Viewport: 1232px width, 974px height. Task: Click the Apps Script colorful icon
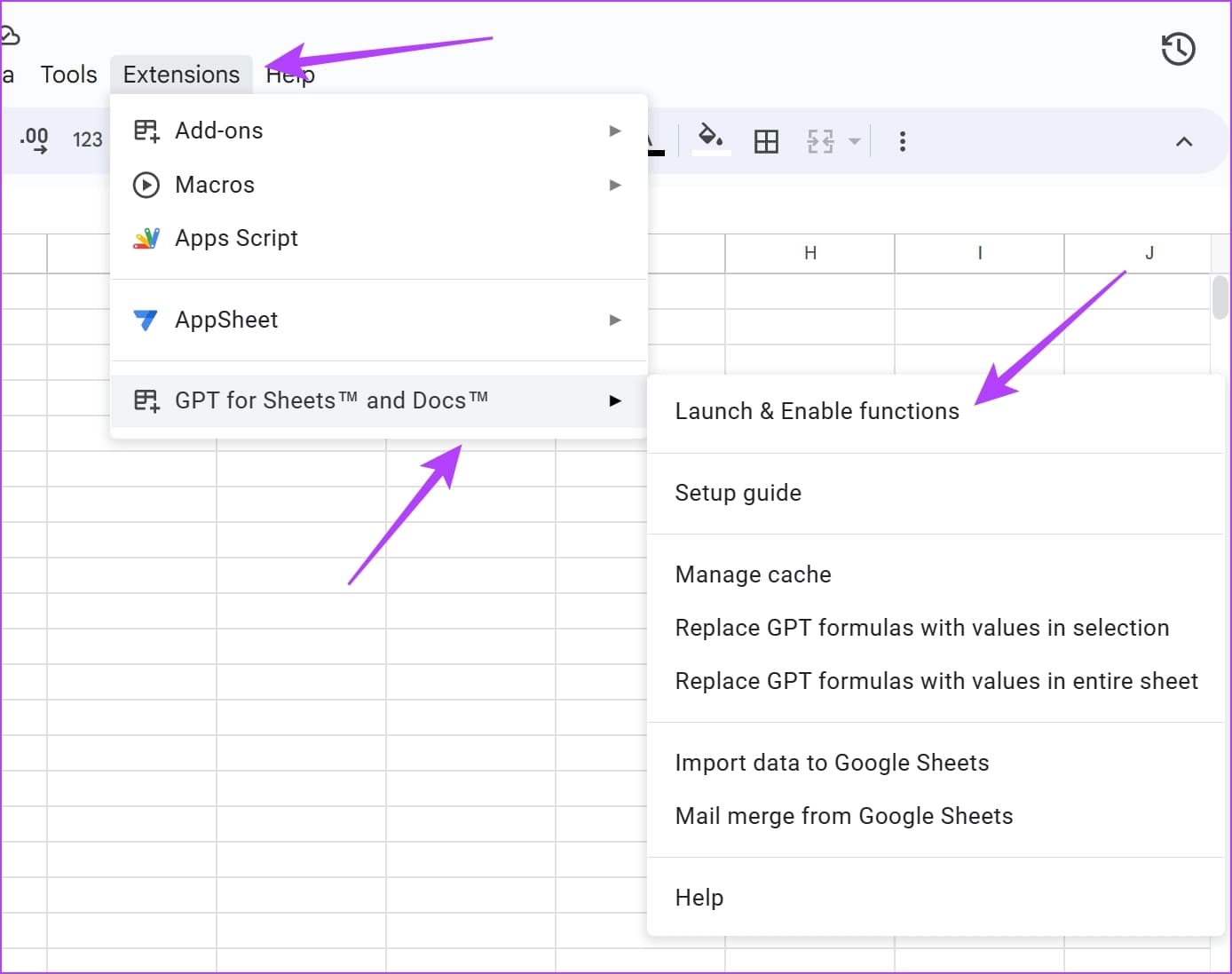(146, 238)
